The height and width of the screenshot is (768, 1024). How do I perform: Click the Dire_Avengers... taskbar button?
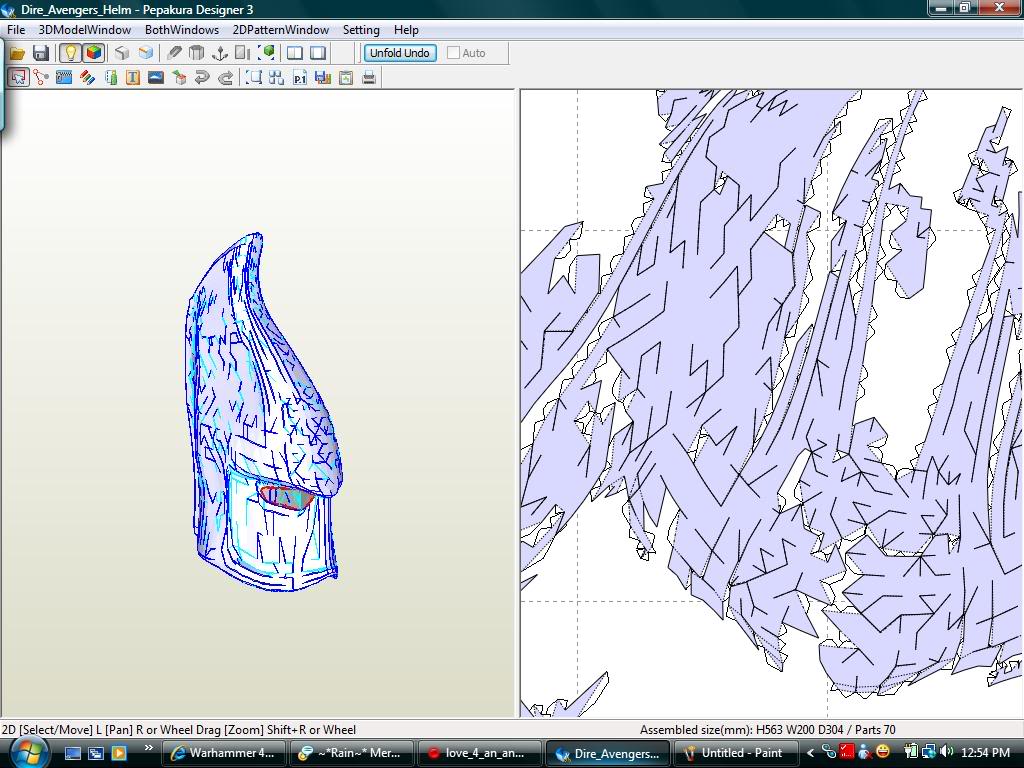coord(607,753)
